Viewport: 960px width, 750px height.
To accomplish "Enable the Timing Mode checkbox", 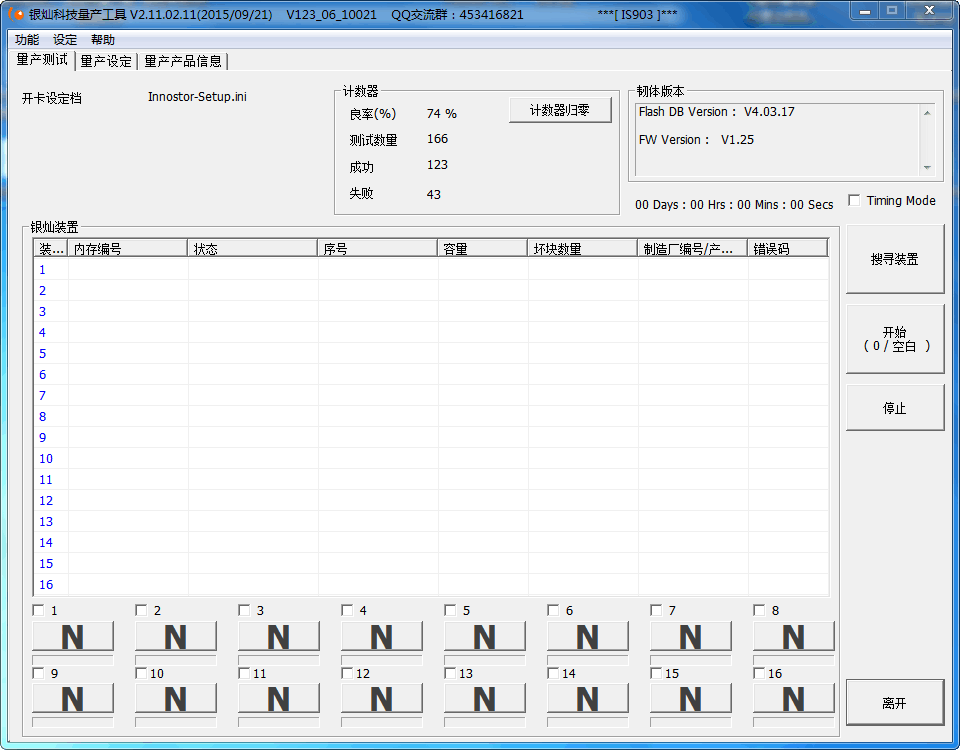I will (x=854, y=201).
